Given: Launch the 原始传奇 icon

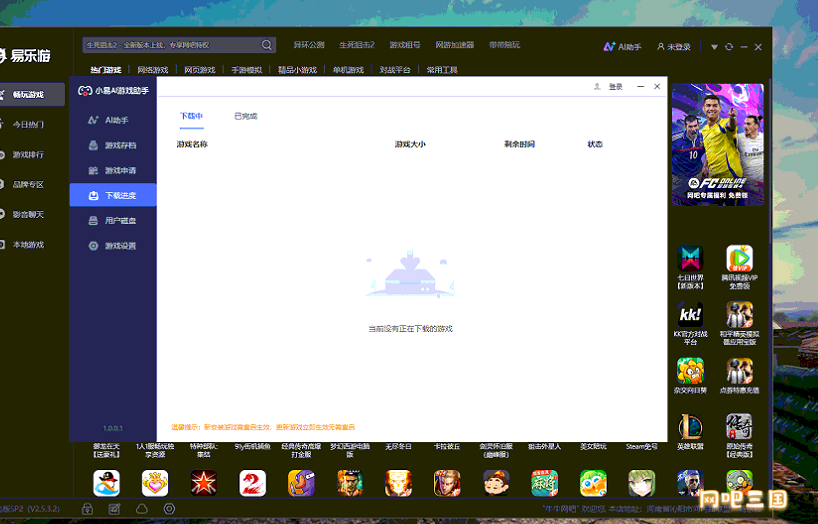Looking at the screenshot, I should (x=740, y=427).
